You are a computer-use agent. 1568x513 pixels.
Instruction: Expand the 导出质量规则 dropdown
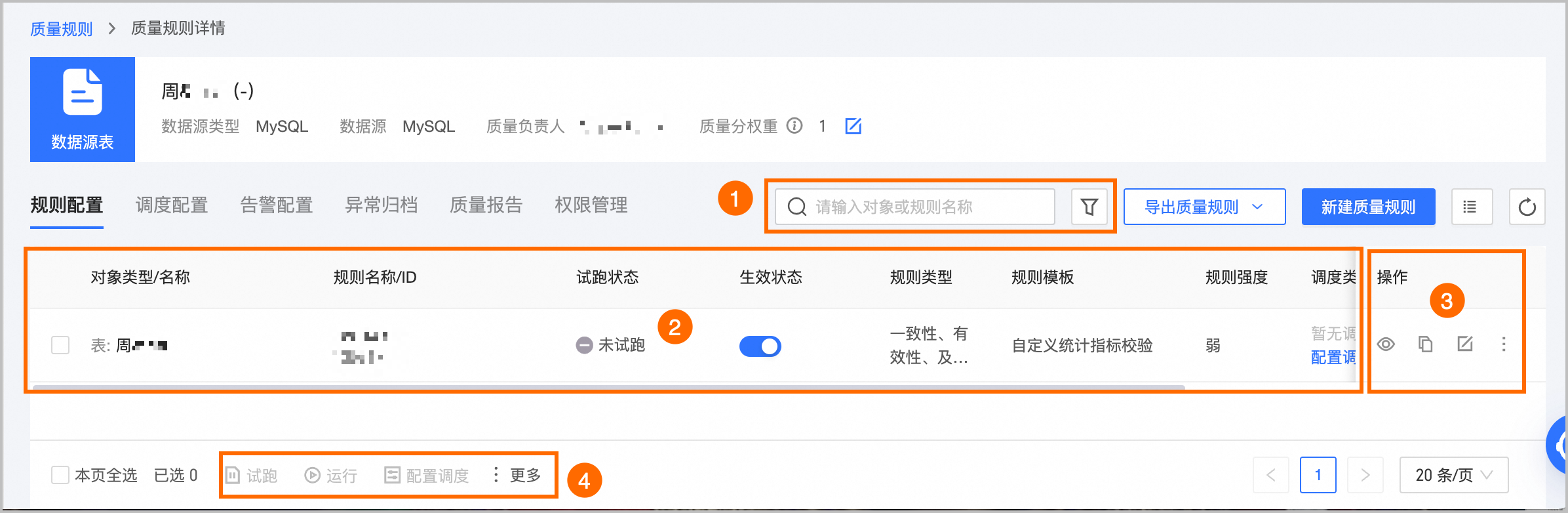click(x=1204, y=207)
